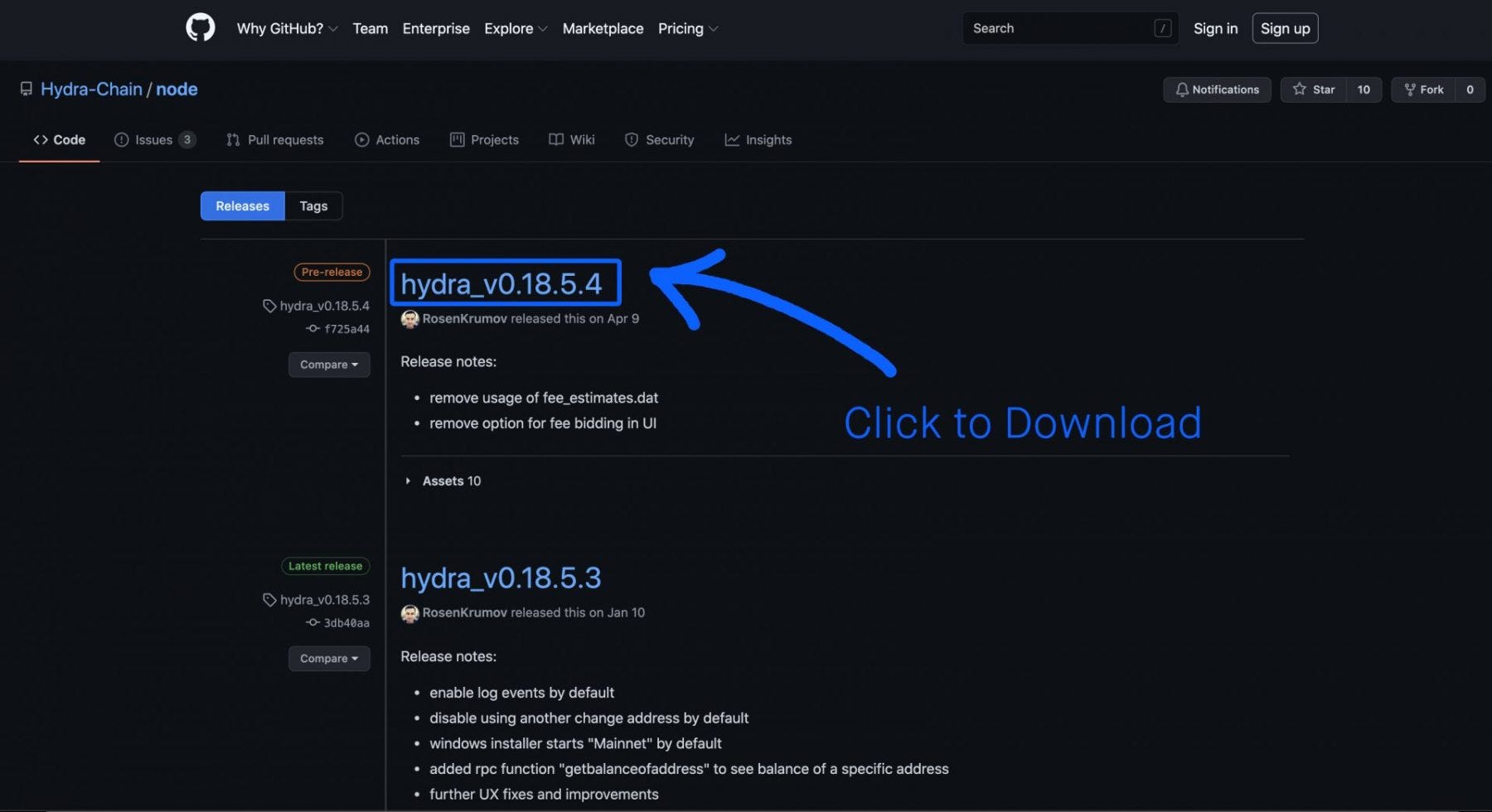Switch to the Issues tab

(154, 140)
